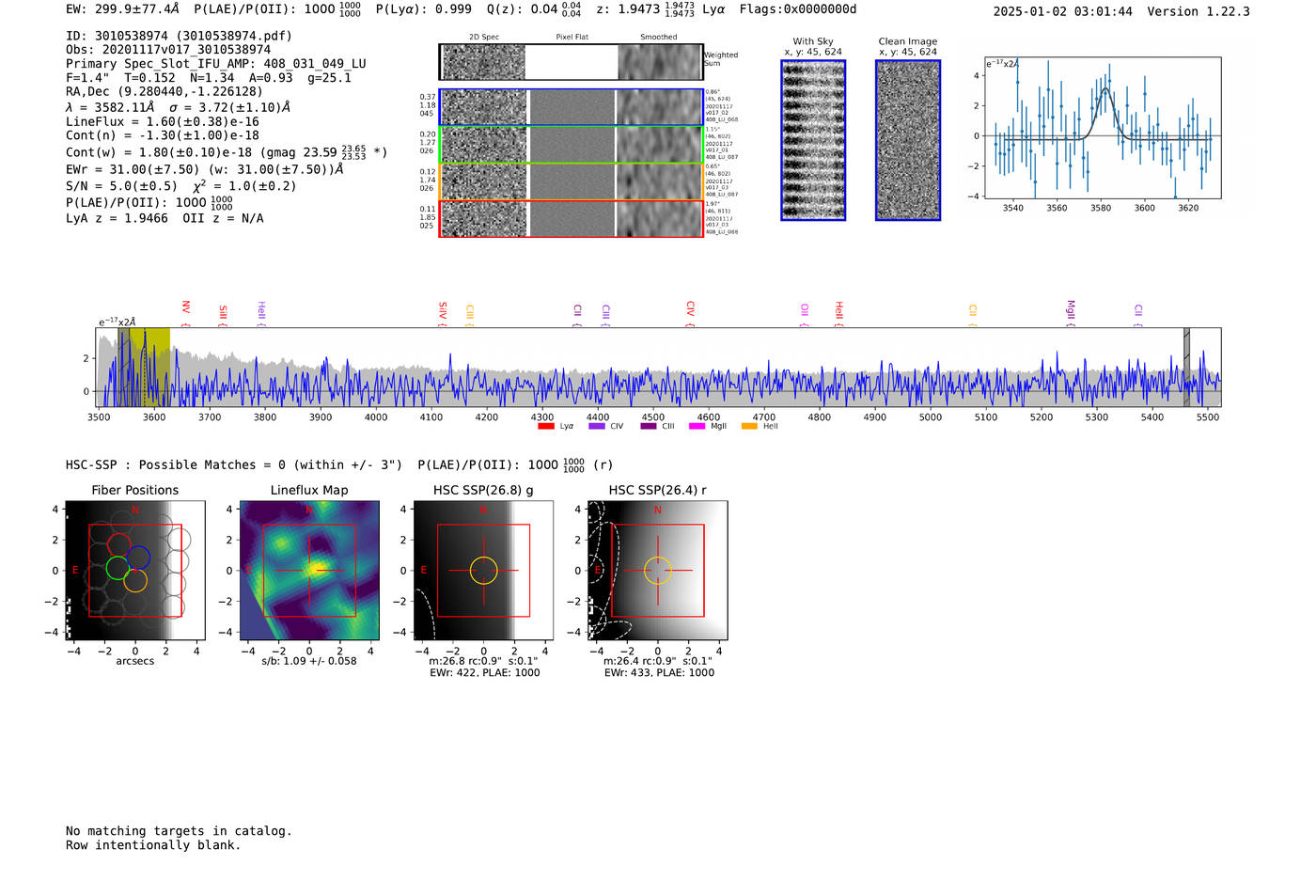The height and width of the screenshot is (896, 1316).
Task: Select the magenta MgII legend swatch
Action: click(697, 426)
